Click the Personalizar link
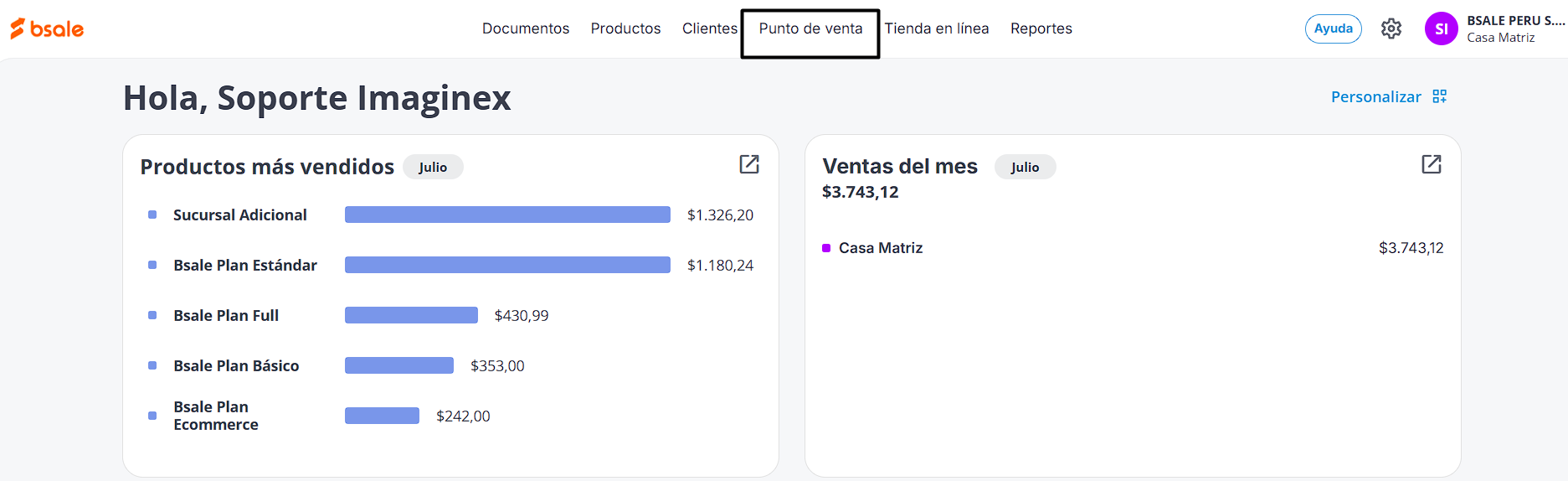 tap(1376, 97)
